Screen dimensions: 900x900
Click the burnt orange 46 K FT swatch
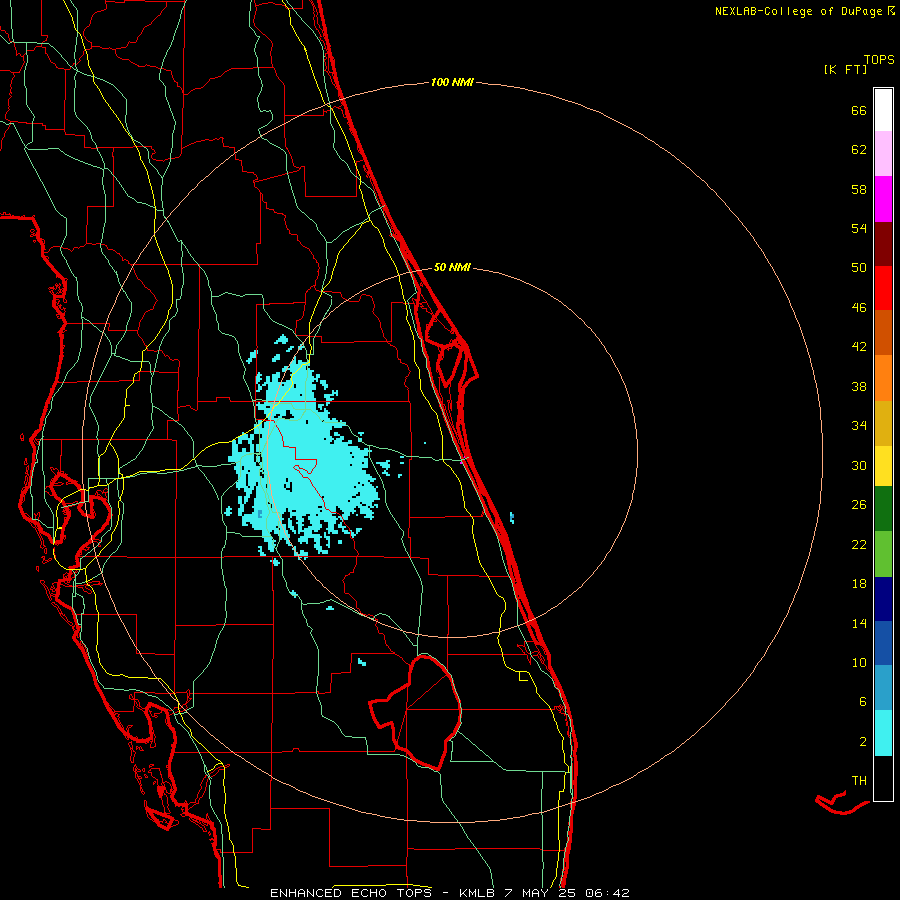[x=883, y=333]
